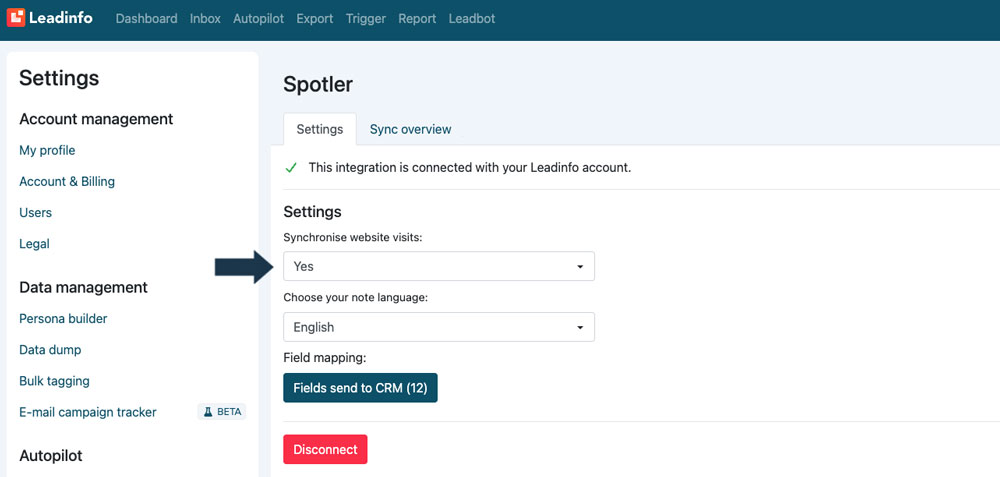
Task: Select the Settings tab under Spotler
Action: click(x=320, y=129)
